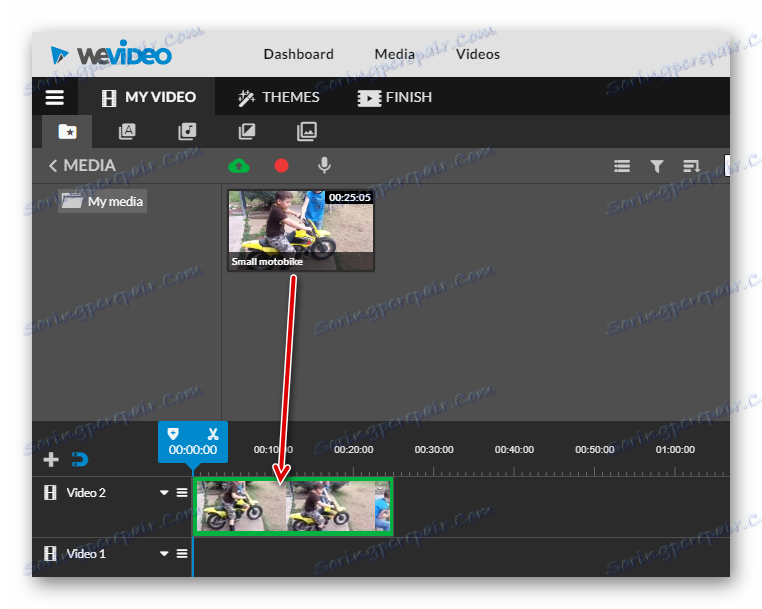Click the Video 1 track label
The width and height of the screenshot is (762, 609).
(x=86, y=554)
